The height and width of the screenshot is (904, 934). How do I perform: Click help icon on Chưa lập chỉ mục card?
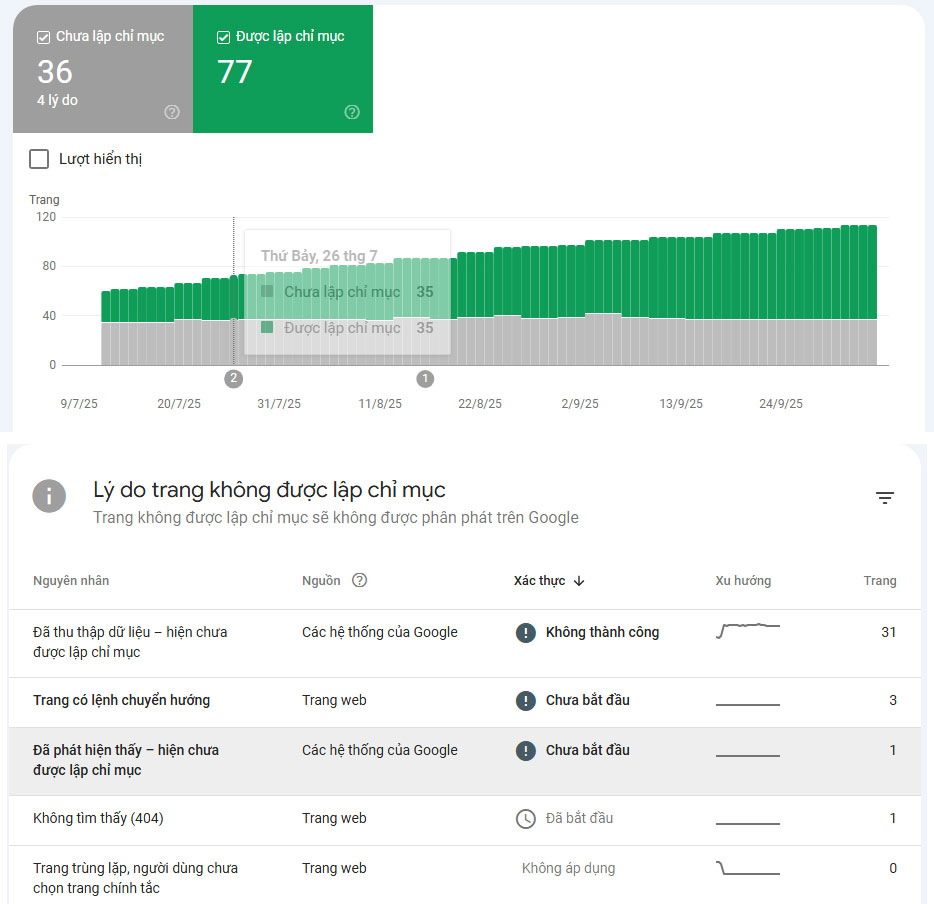(x=172, y=112)
